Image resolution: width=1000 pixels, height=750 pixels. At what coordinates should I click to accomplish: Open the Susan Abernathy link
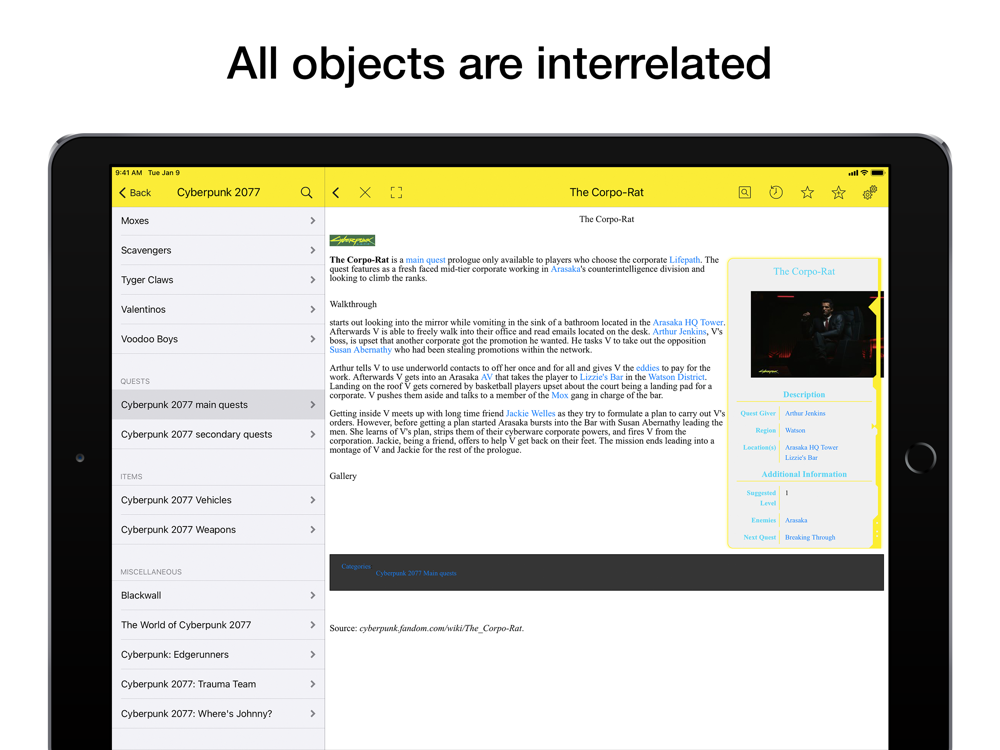tap(360, 349)
